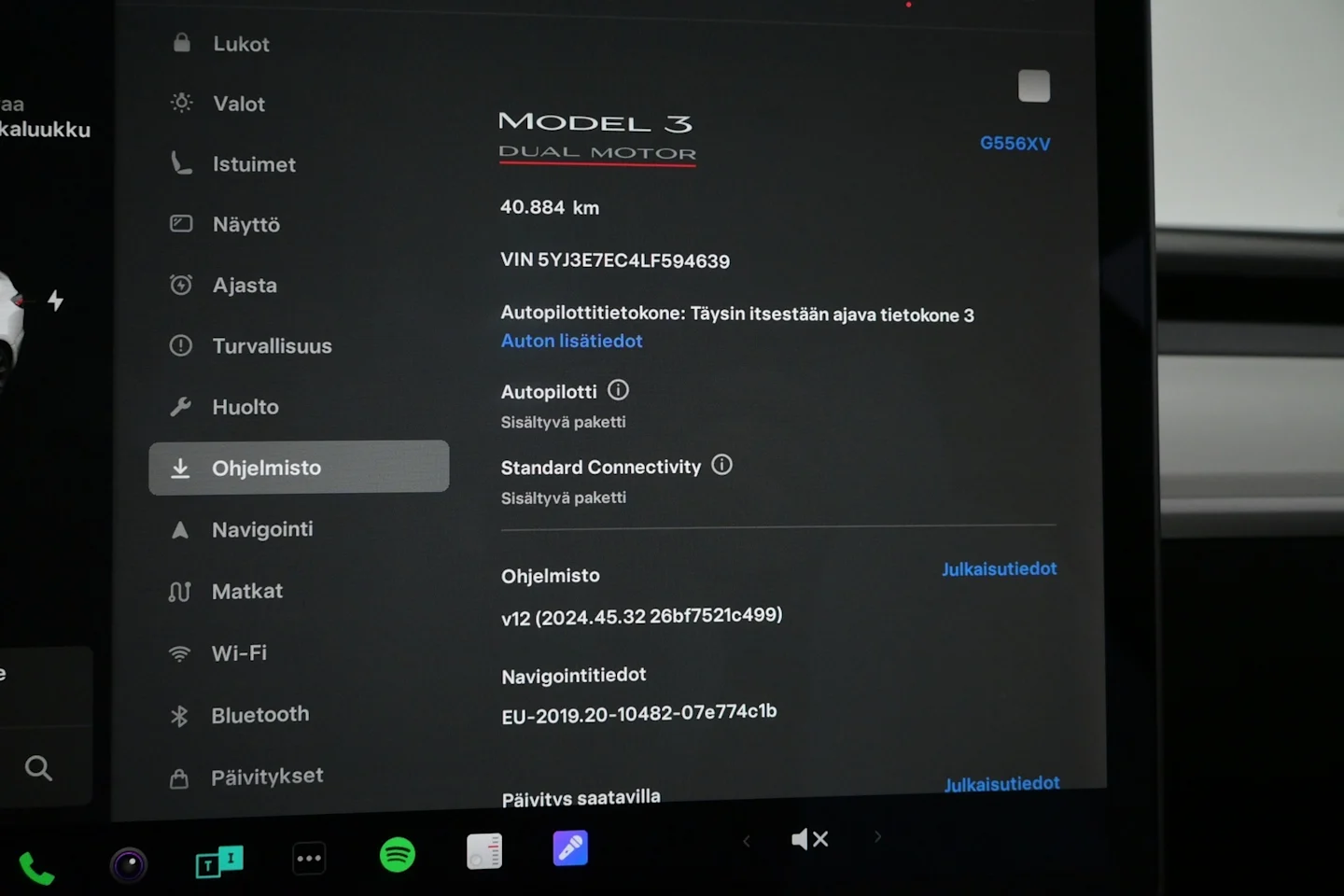Open the white notes app icon
This screenshot has height=896, width=1344.
click(x=484, y=851)
